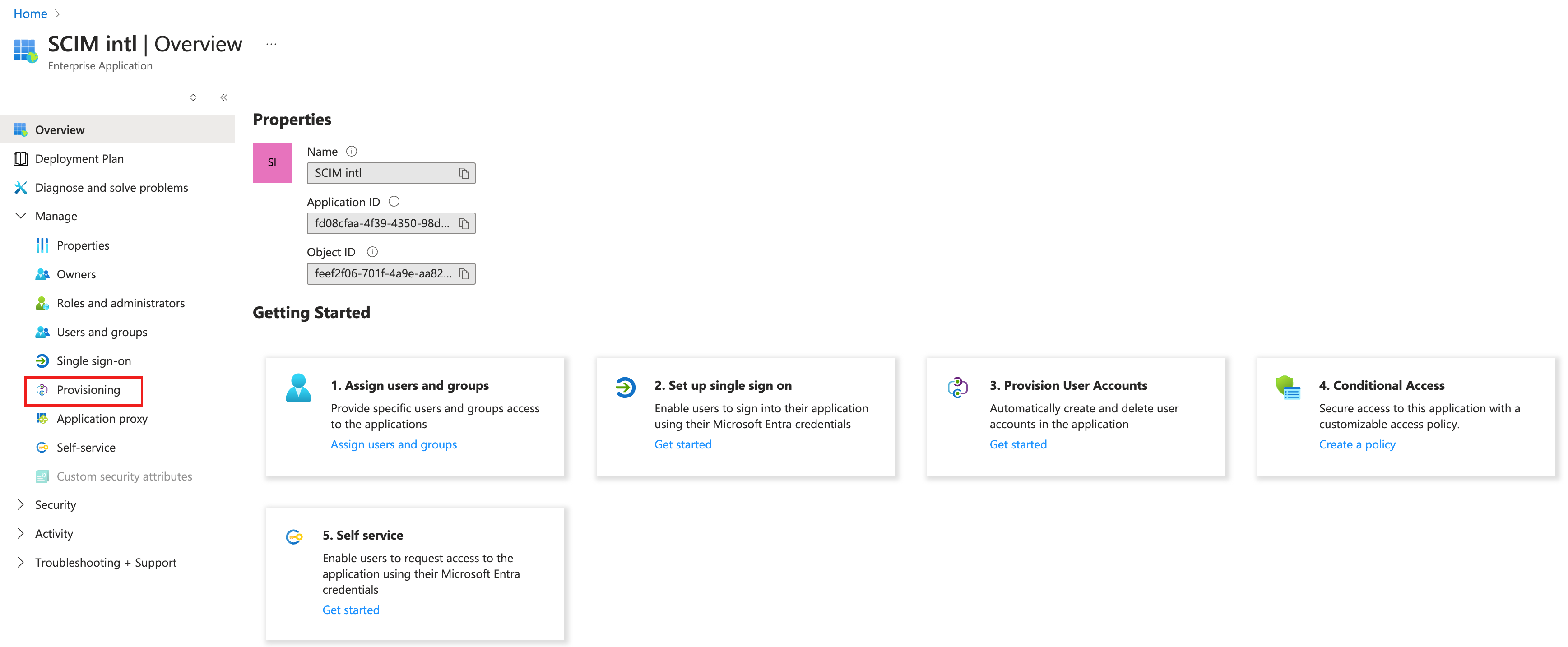Open the ellipsis more options menu
The height and width of the screenshot is (647, 1568).
[x=271, y=44]
